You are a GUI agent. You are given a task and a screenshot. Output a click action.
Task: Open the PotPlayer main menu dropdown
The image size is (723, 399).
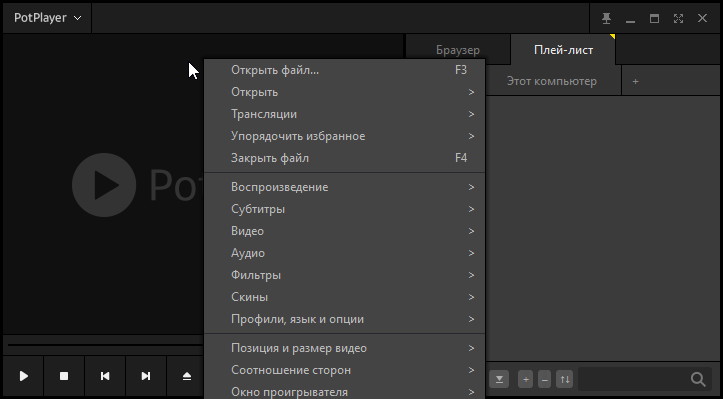(x=47, y=18)
